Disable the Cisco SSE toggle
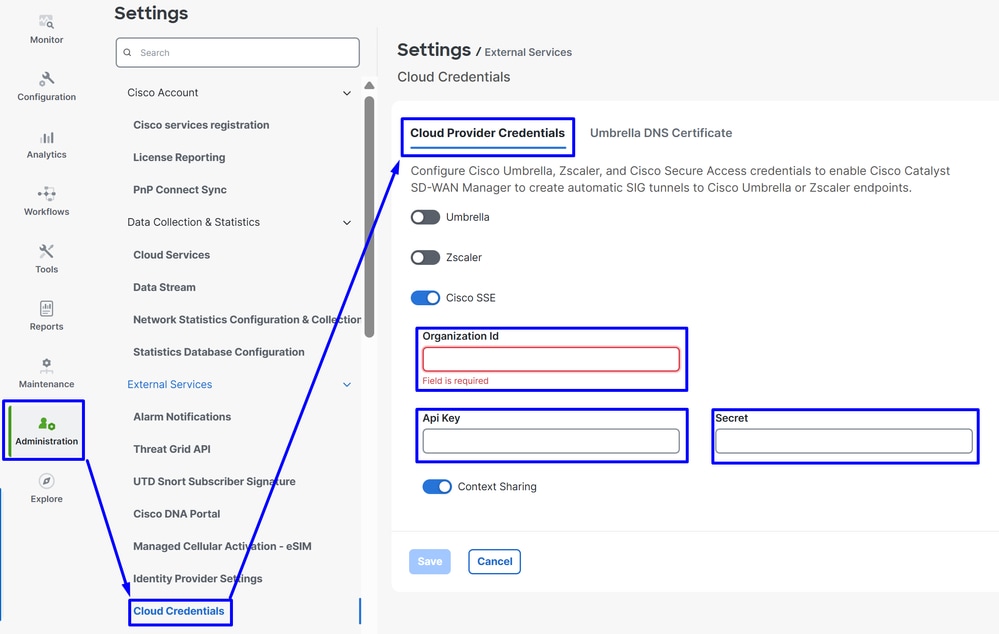Screen dimensions: 999x634 point(425,297)
